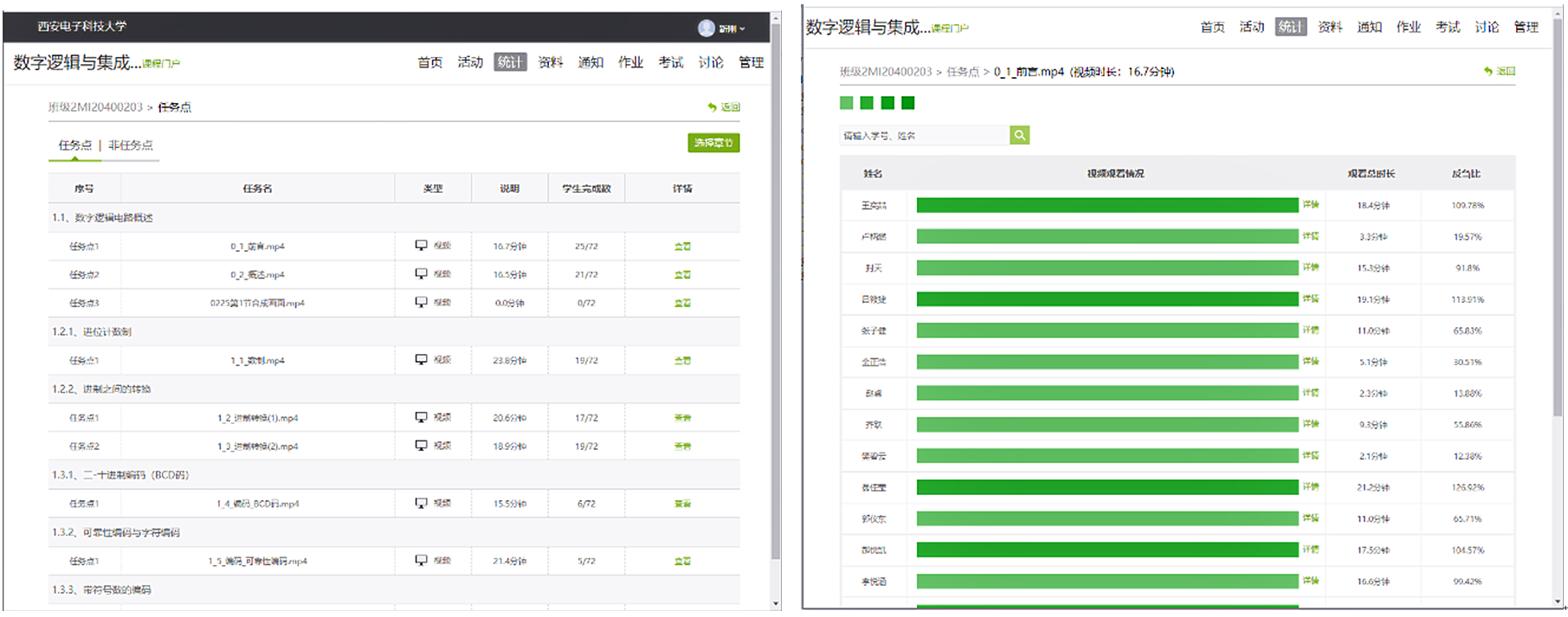Image resolution: width=1568 pixels, height=617 pixels.
Task: Click video type icon for 0_1 mp4 row
Action: [421, 246]
